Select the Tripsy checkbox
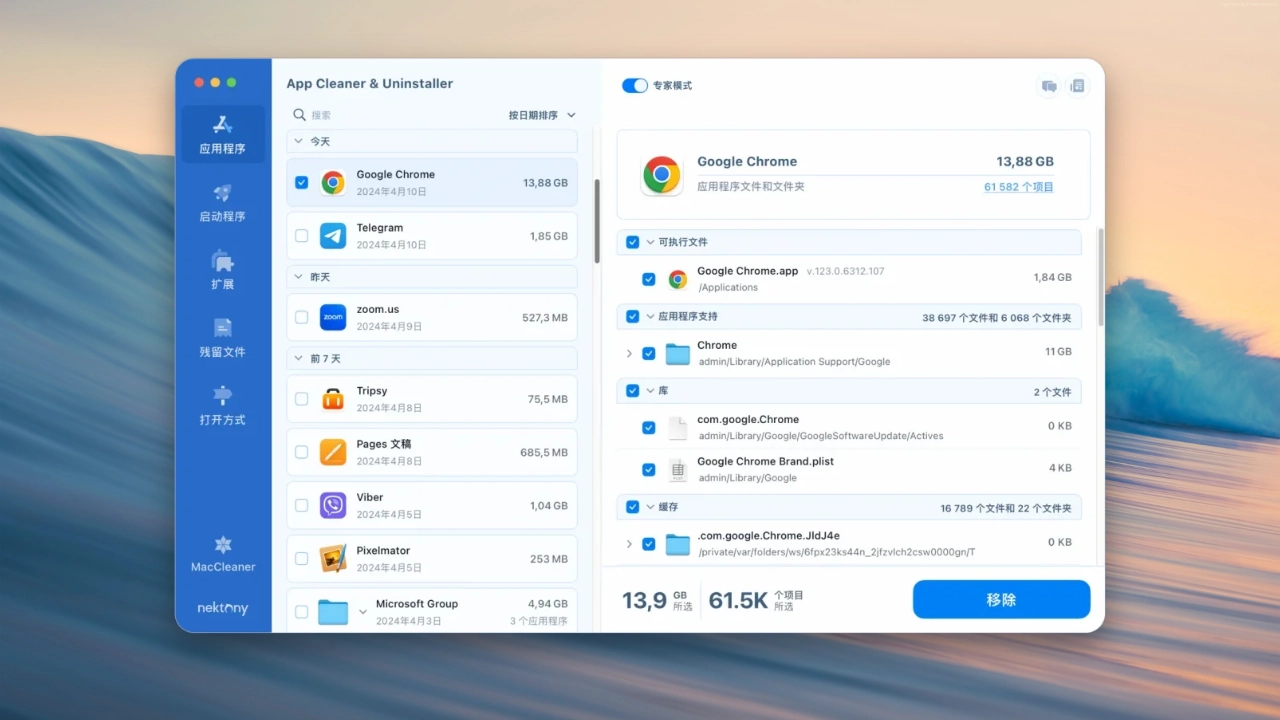Image resolution: width=1280 pixels, height=720 pixels. (302, 399)
